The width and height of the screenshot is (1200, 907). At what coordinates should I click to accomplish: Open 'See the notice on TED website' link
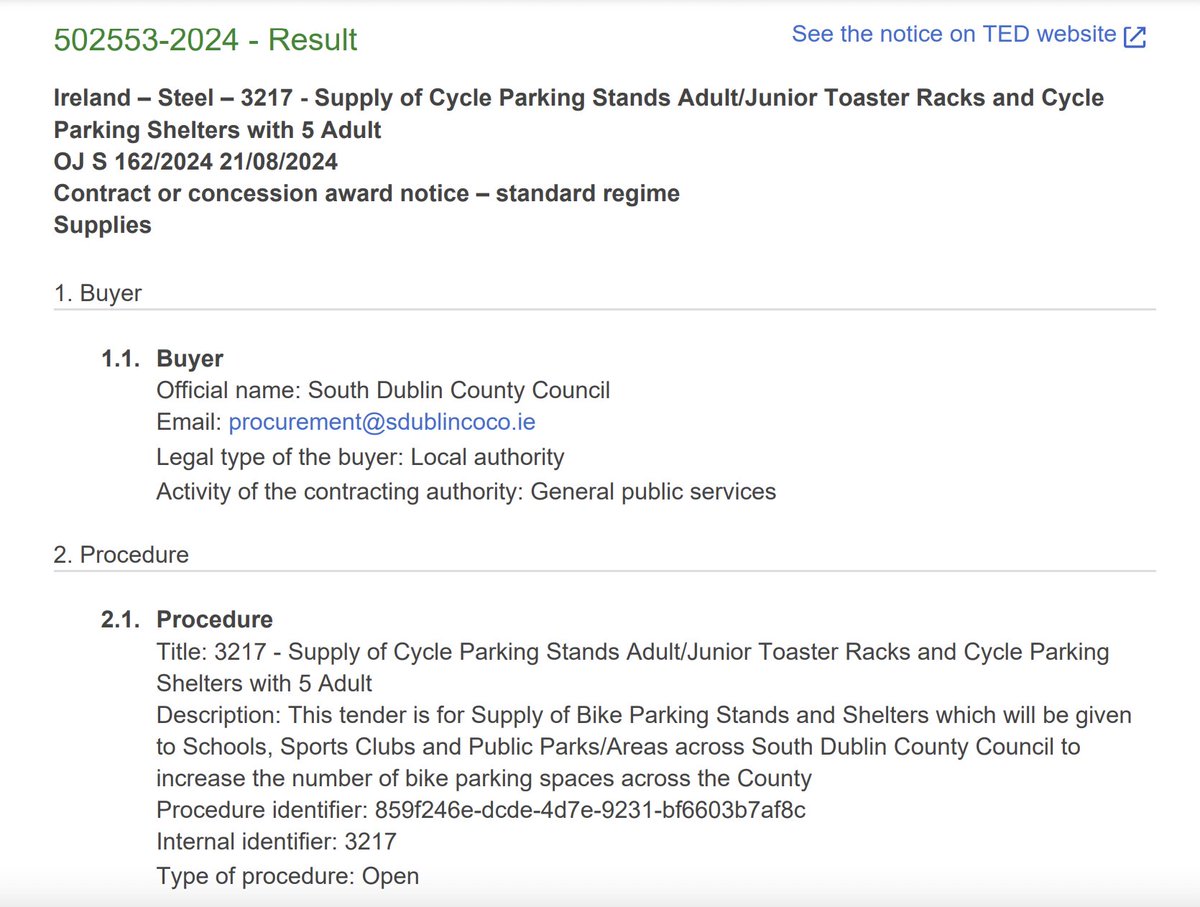(953, 34)
